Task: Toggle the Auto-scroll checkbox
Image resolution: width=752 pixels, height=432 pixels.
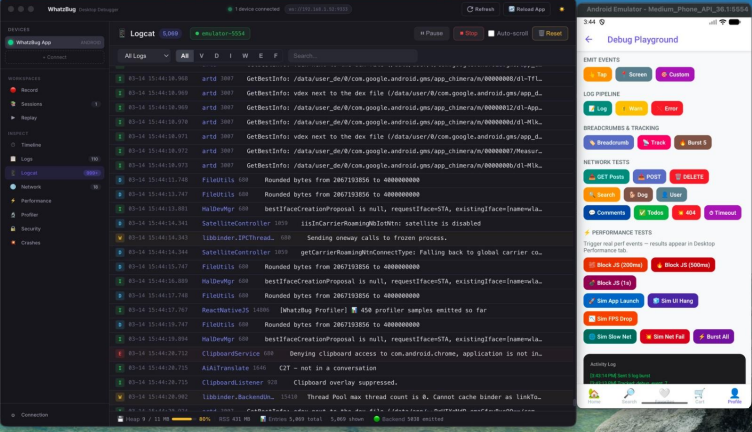Action: 491,34
